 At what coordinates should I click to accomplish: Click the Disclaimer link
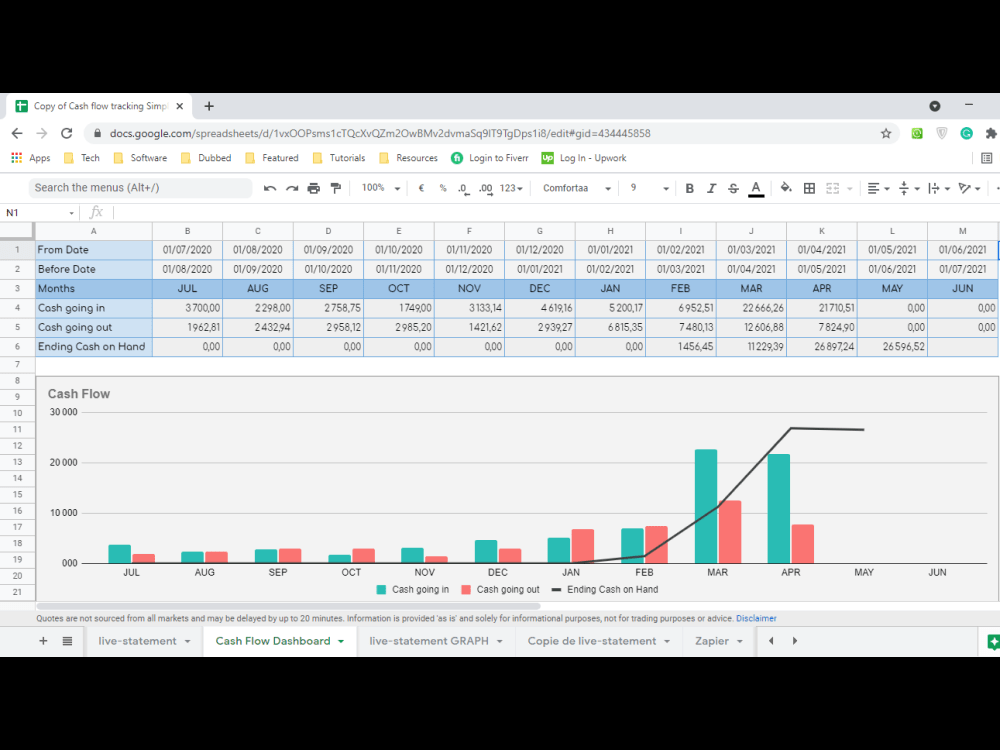tap(756, 618)
